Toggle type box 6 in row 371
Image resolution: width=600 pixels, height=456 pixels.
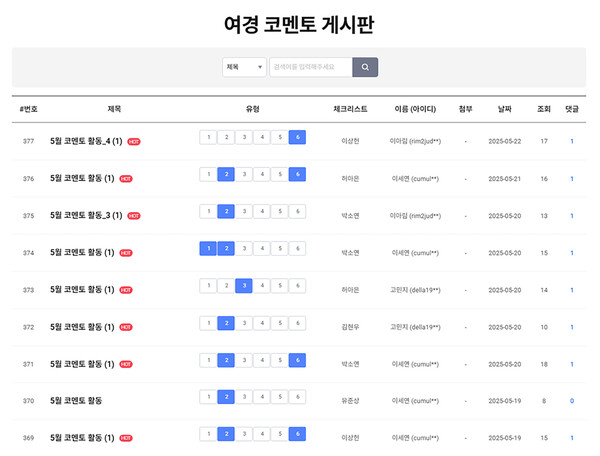click(297, 360)
